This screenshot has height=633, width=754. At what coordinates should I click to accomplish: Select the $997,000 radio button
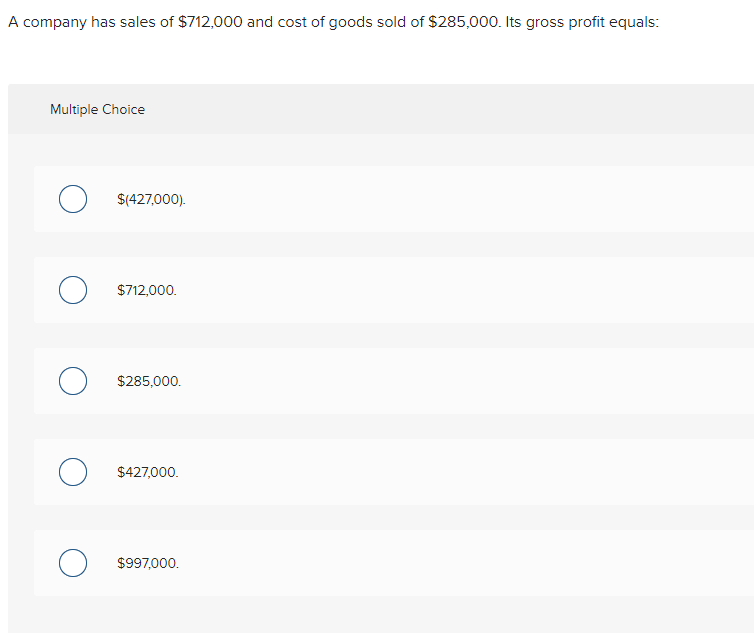pyautogui.click(x=72, y=563)
